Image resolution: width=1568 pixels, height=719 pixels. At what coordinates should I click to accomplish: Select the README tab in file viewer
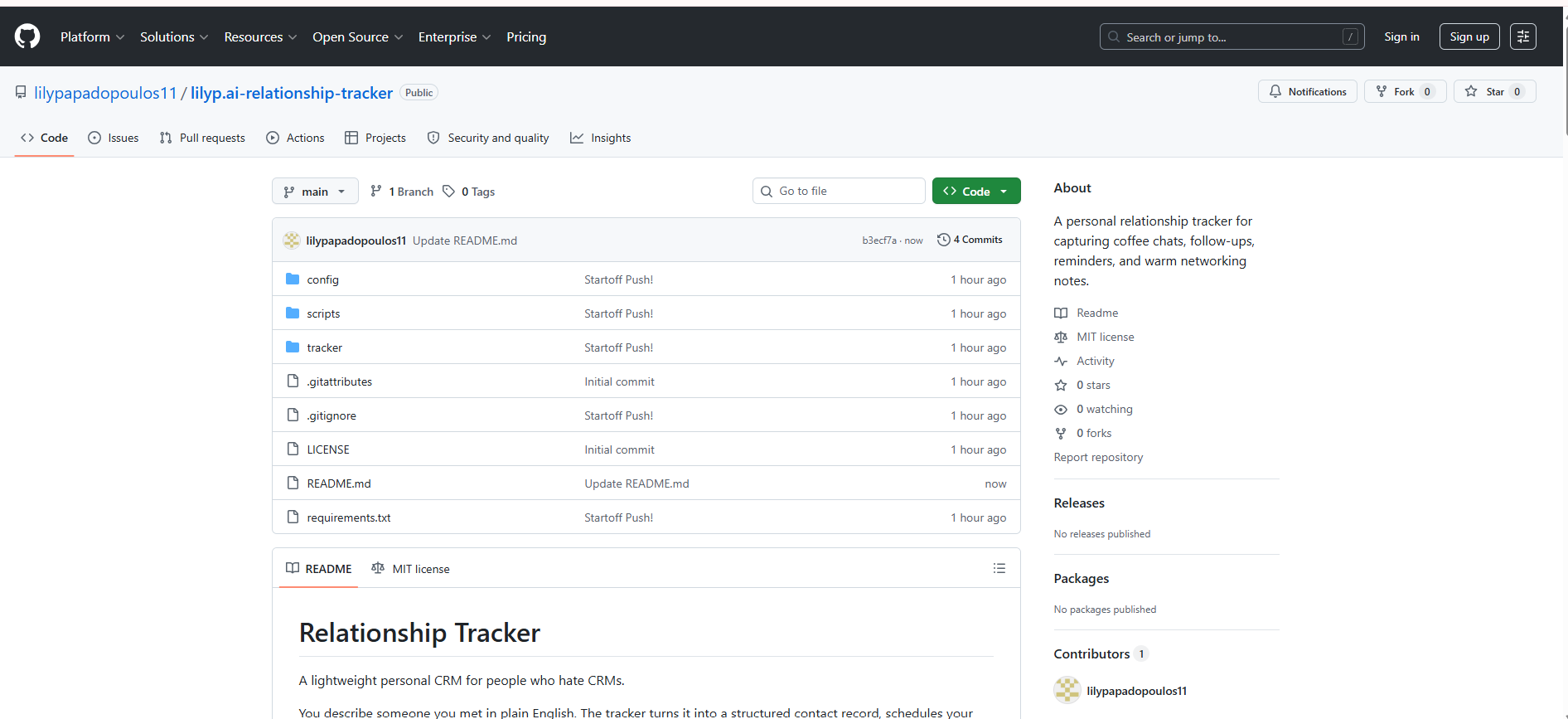319,568
